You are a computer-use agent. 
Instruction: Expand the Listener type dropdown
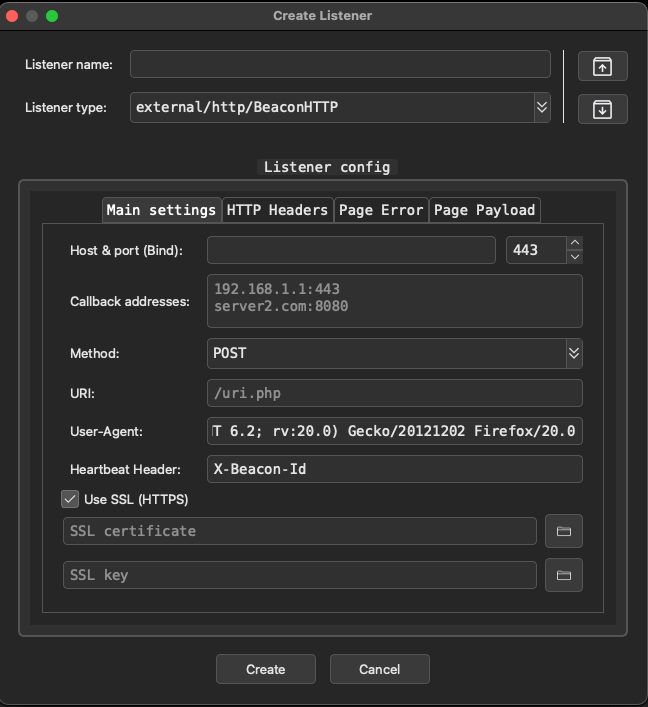click(x=542, y=107)
